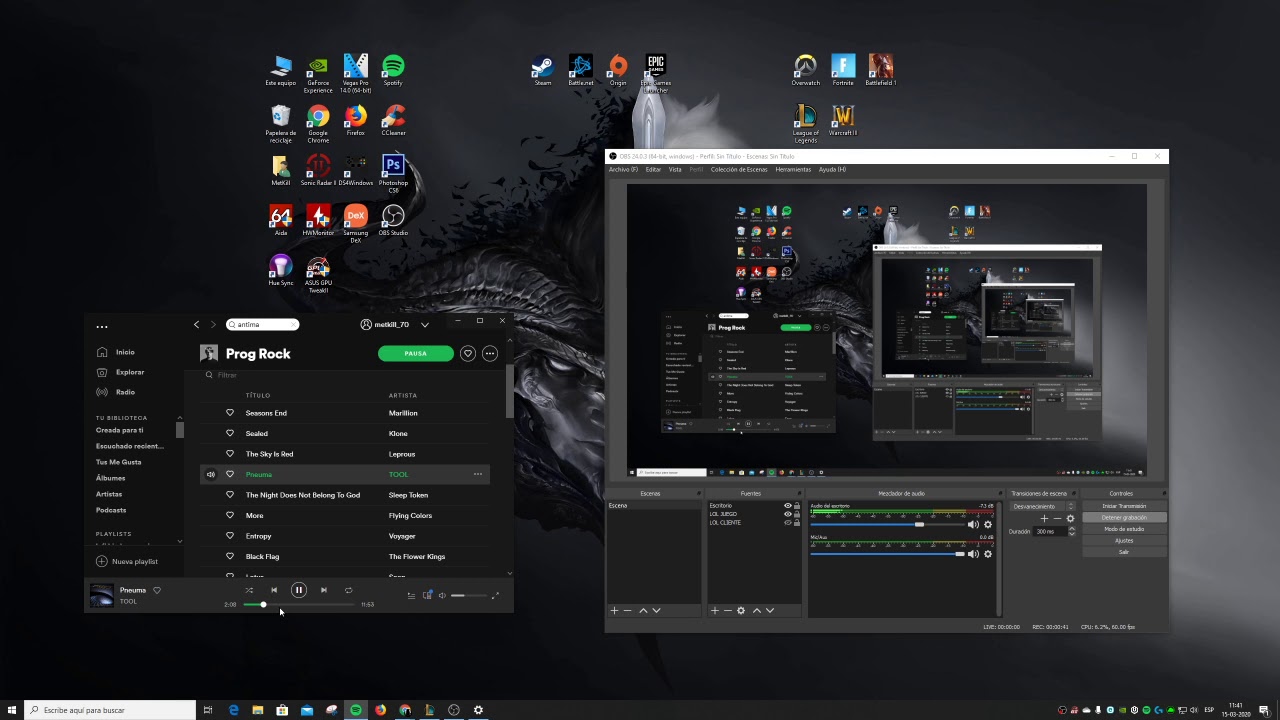
Task: Open Editar menu in OBS
Action: coord(653,169)
